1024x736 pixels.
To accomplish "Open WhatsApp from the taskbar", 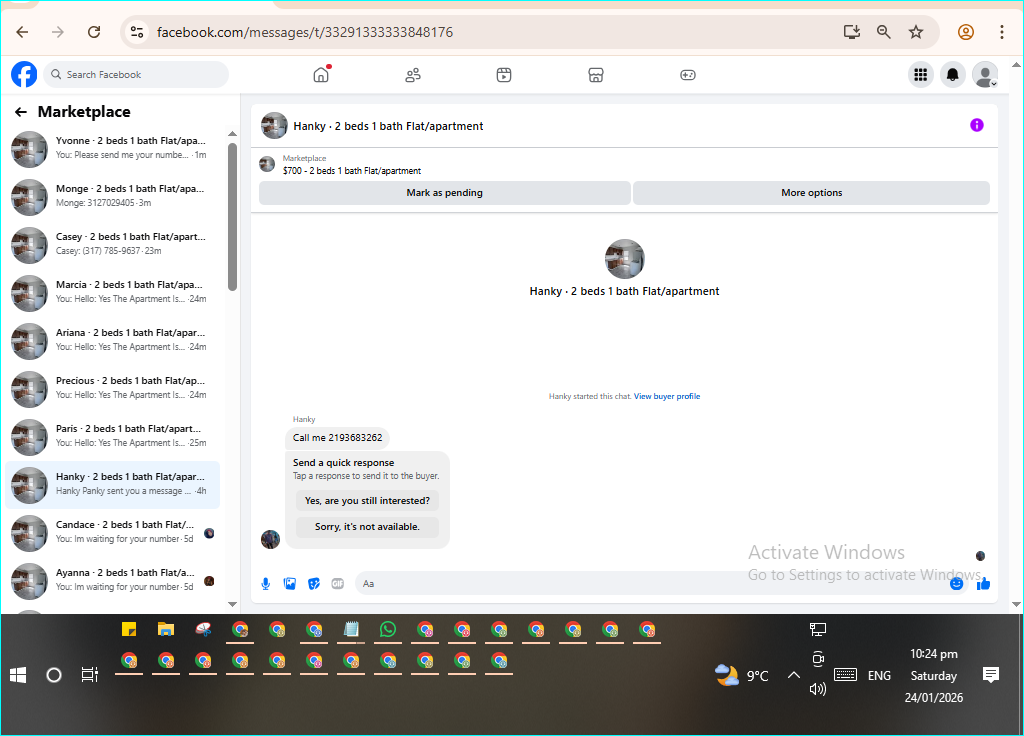I will 388,630.
